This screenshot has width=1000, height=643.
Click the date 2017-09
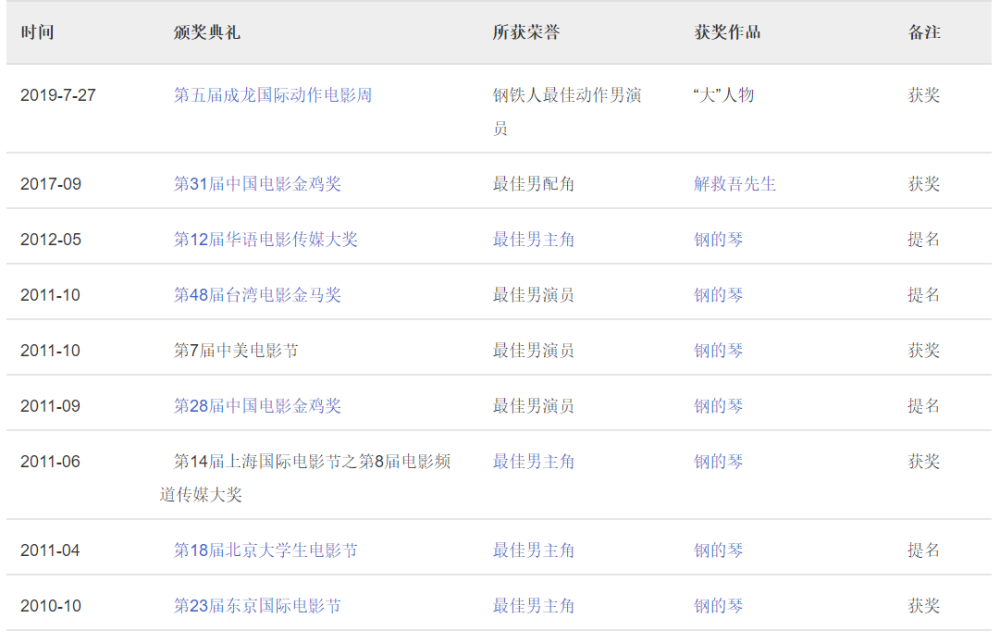(x=51, y=184)
